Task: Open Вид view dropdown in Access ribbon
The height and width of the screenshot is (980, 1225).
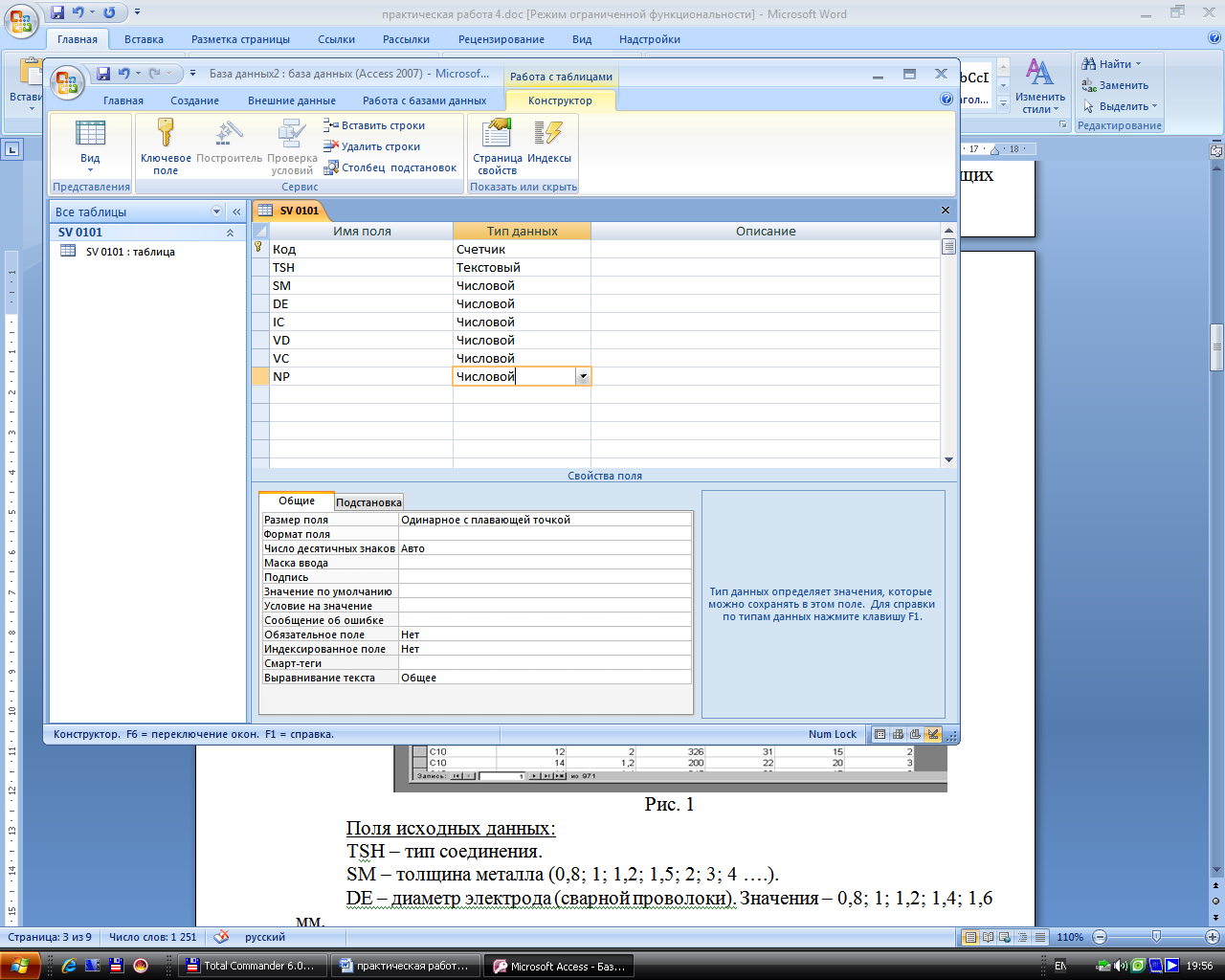Action: [x=90, y=146]
